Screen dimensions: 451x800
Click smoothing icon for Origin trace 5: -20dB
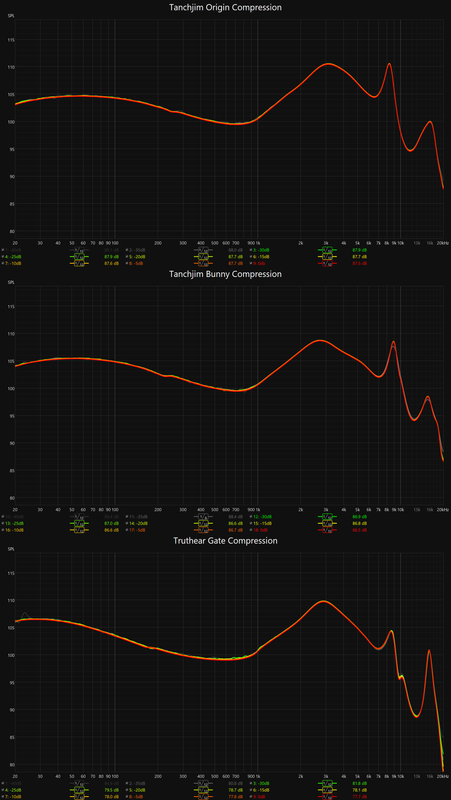pyautogui.click(x=204, y=257)
